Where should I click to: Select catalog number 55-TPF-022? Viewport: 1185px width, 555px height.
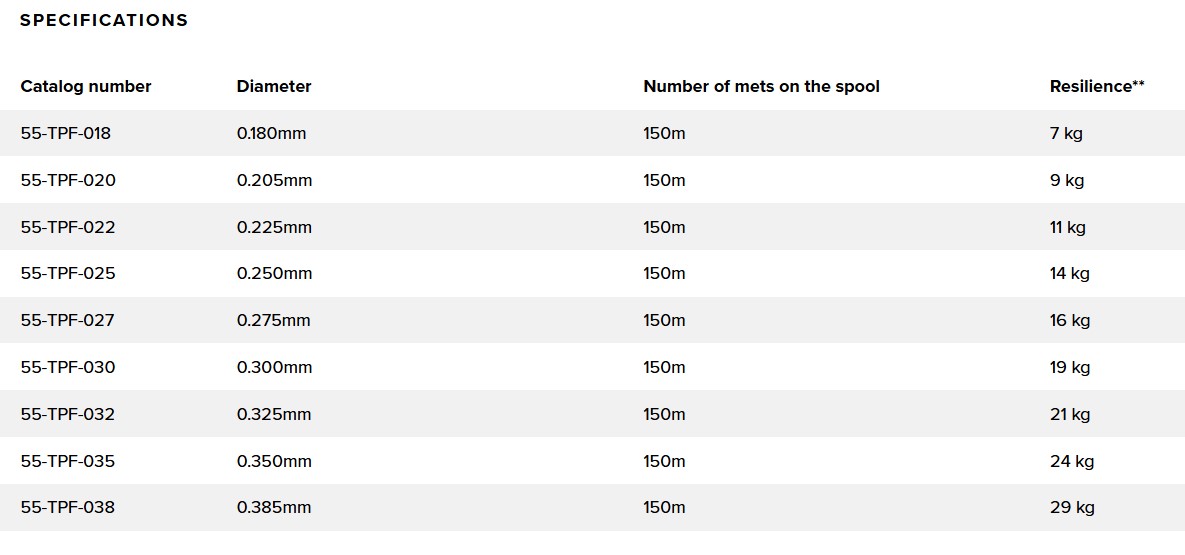tap(68, 227)
